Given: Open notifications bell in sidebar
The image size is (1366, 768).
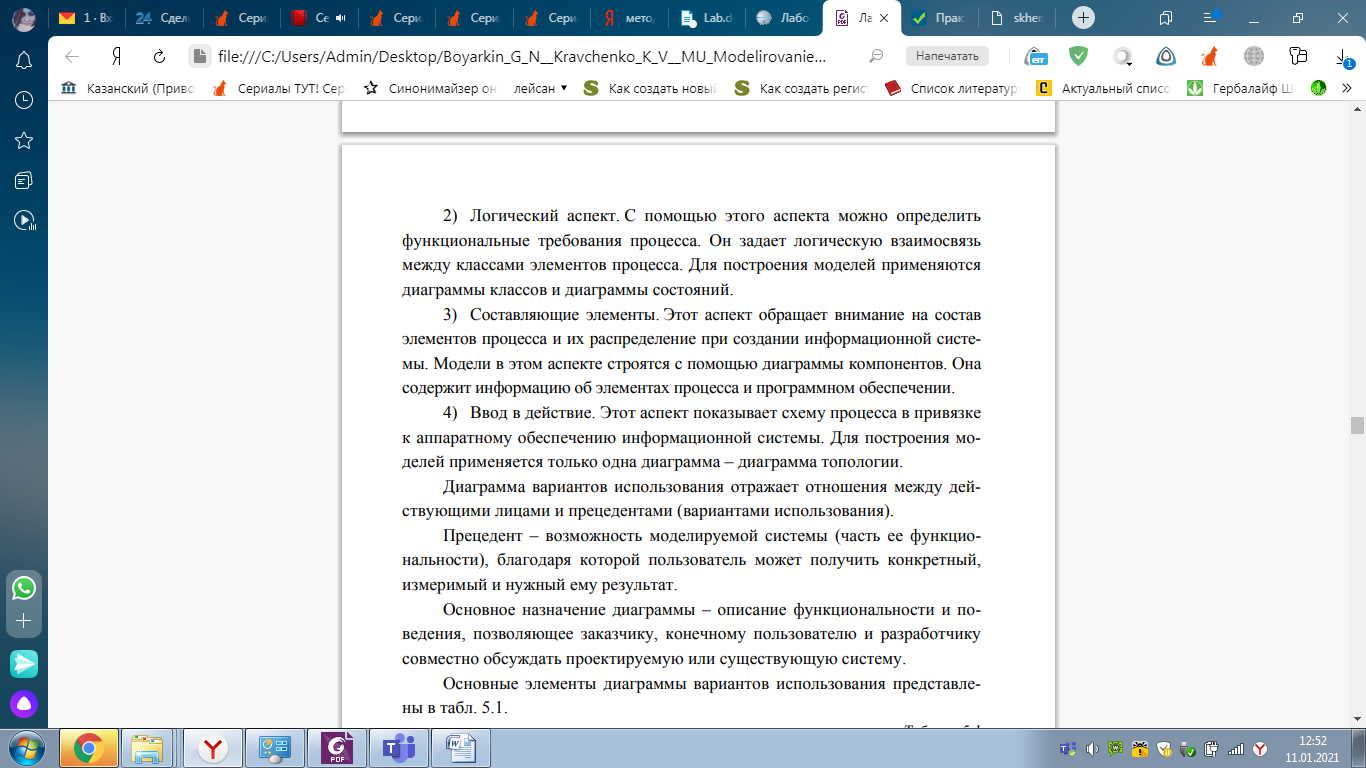Looking at the screenshot, I should (x=24, y=60).
